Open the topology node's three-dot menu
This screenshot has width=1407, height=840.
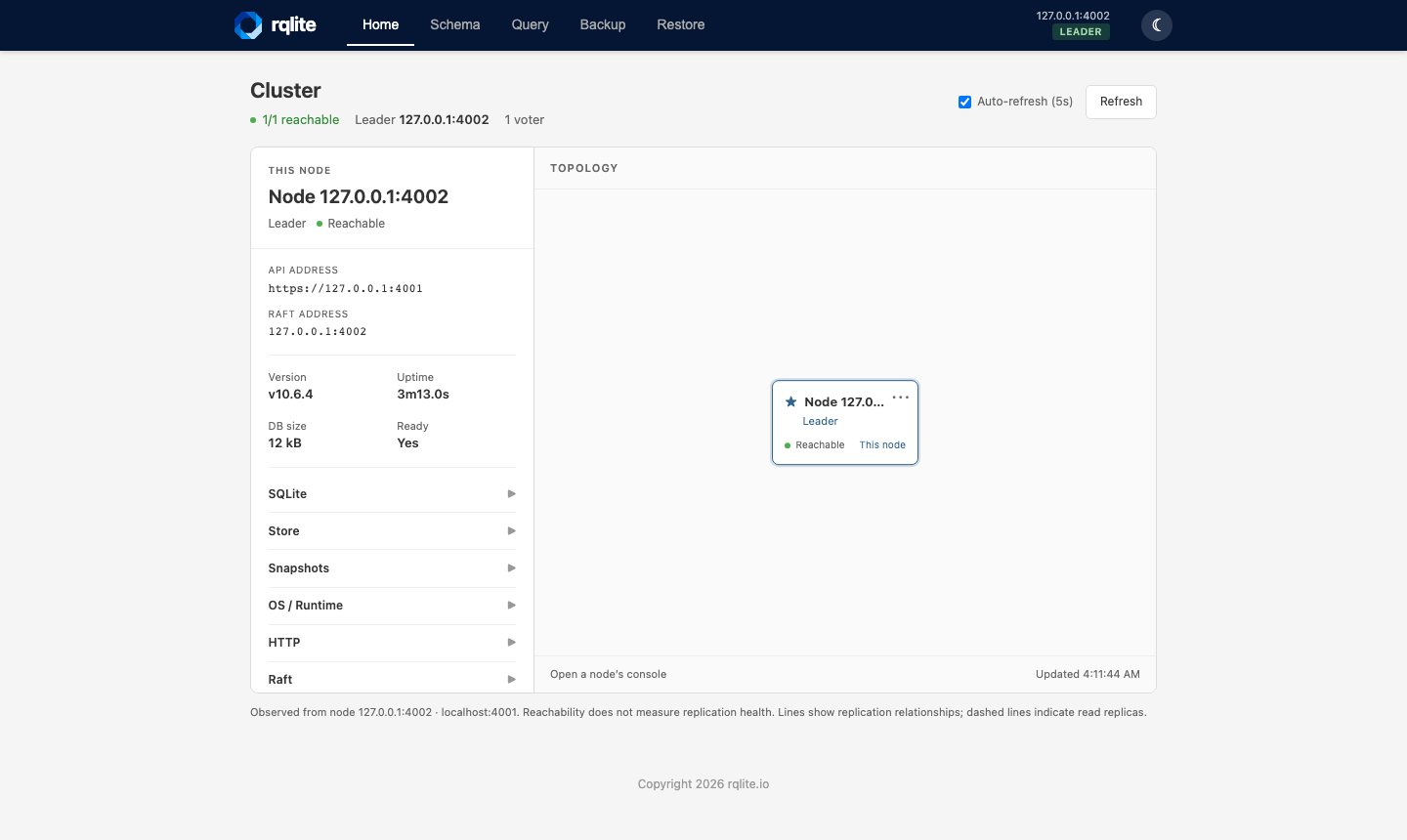(x=901, y=398)
